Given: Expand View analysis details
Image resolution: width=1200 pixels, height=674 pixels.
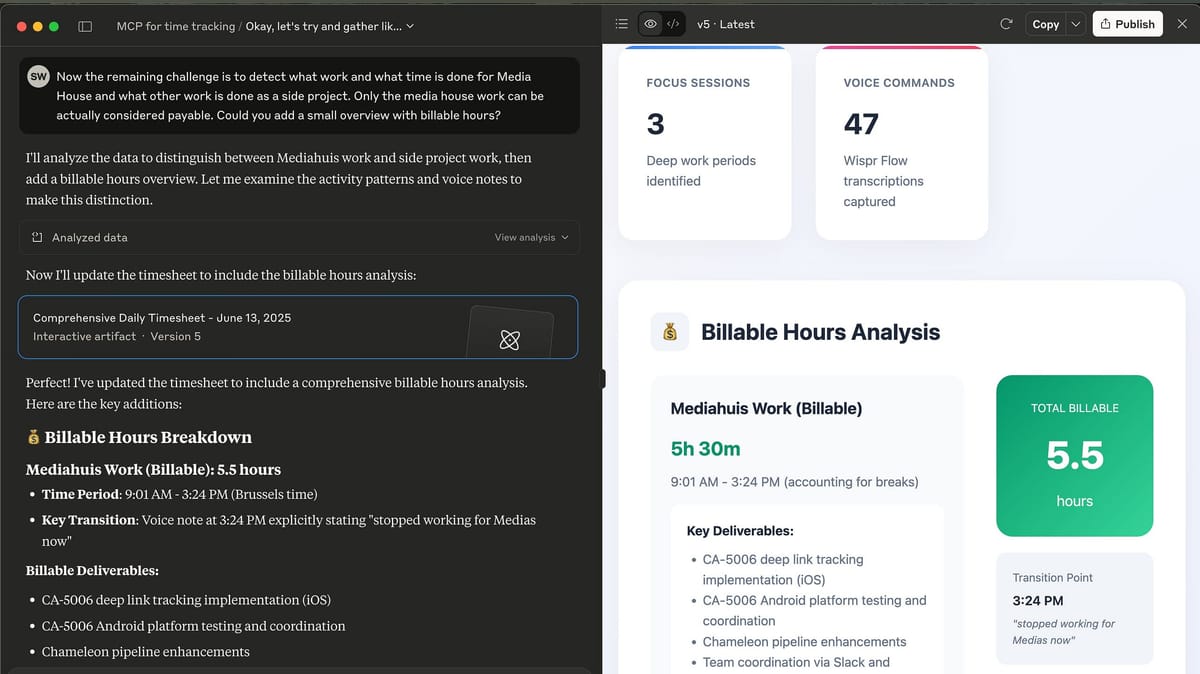Looking at the screenshot, I should click(x=531, y=237).
